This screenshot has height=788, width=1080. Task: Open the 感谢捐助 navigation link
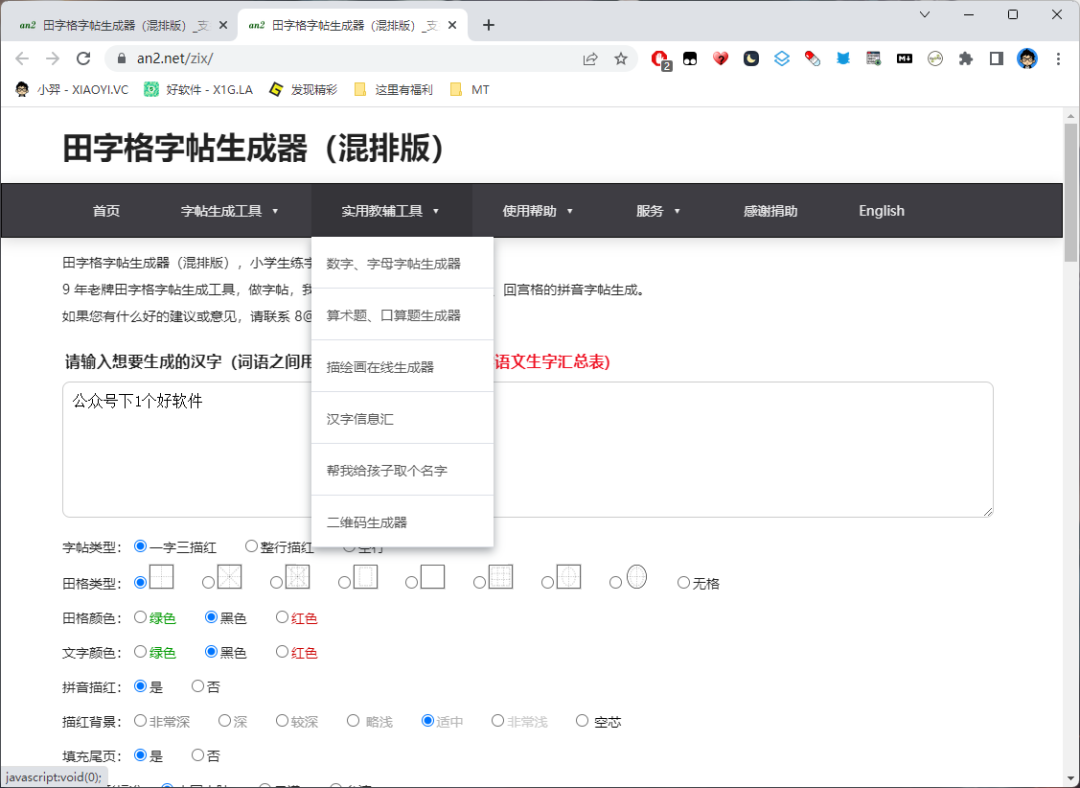click(770, 211)
